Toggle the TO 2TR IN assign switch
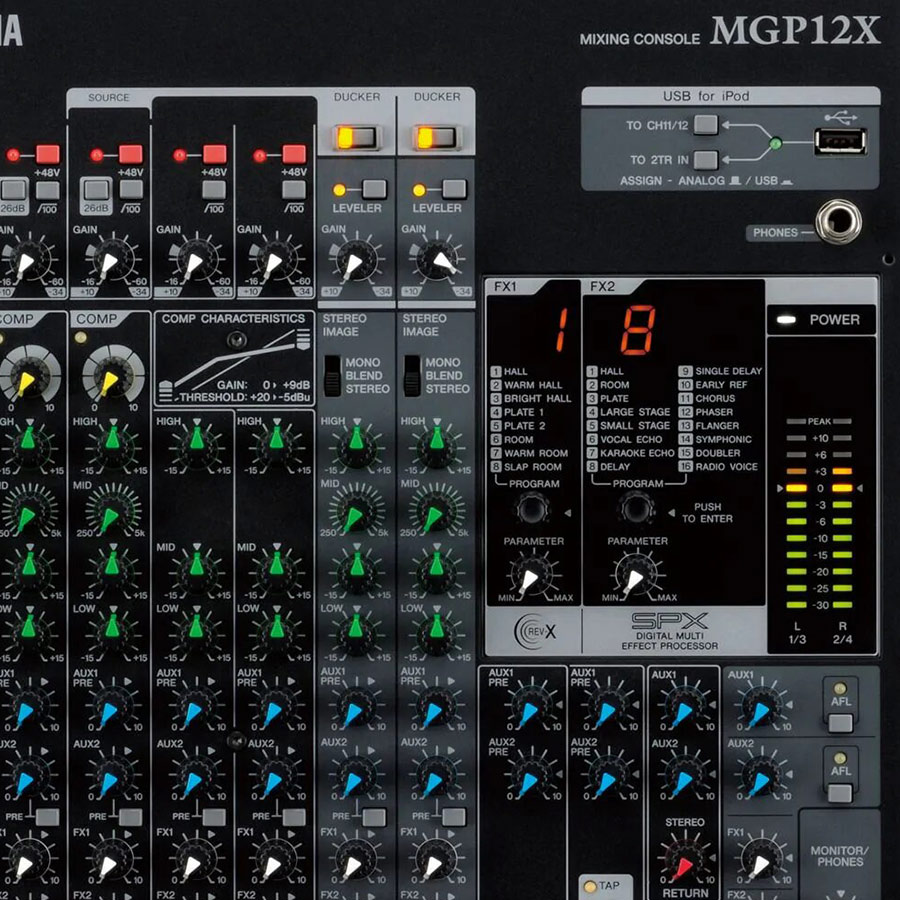 click(x=706, y=159)
